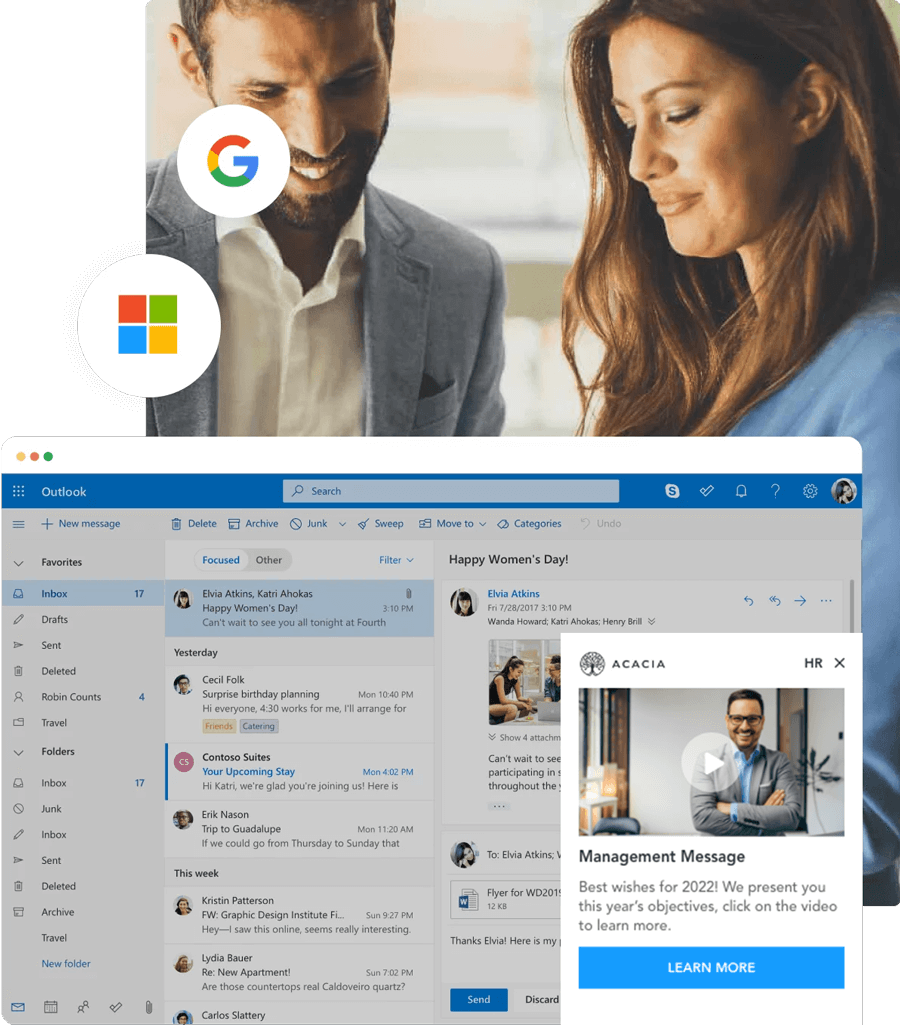Open Erik Nason's Trip to Guadalupe email
Screen dimensions: 900x1025
[x=299, y=829]
